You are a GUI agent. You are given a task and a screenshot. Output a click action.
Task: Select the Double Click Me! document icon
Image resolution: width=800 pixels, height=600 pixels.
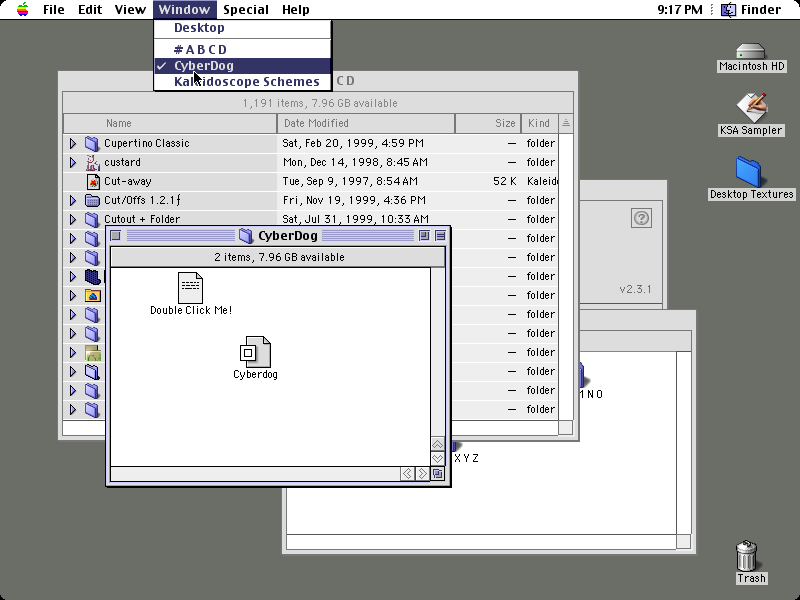190,288
